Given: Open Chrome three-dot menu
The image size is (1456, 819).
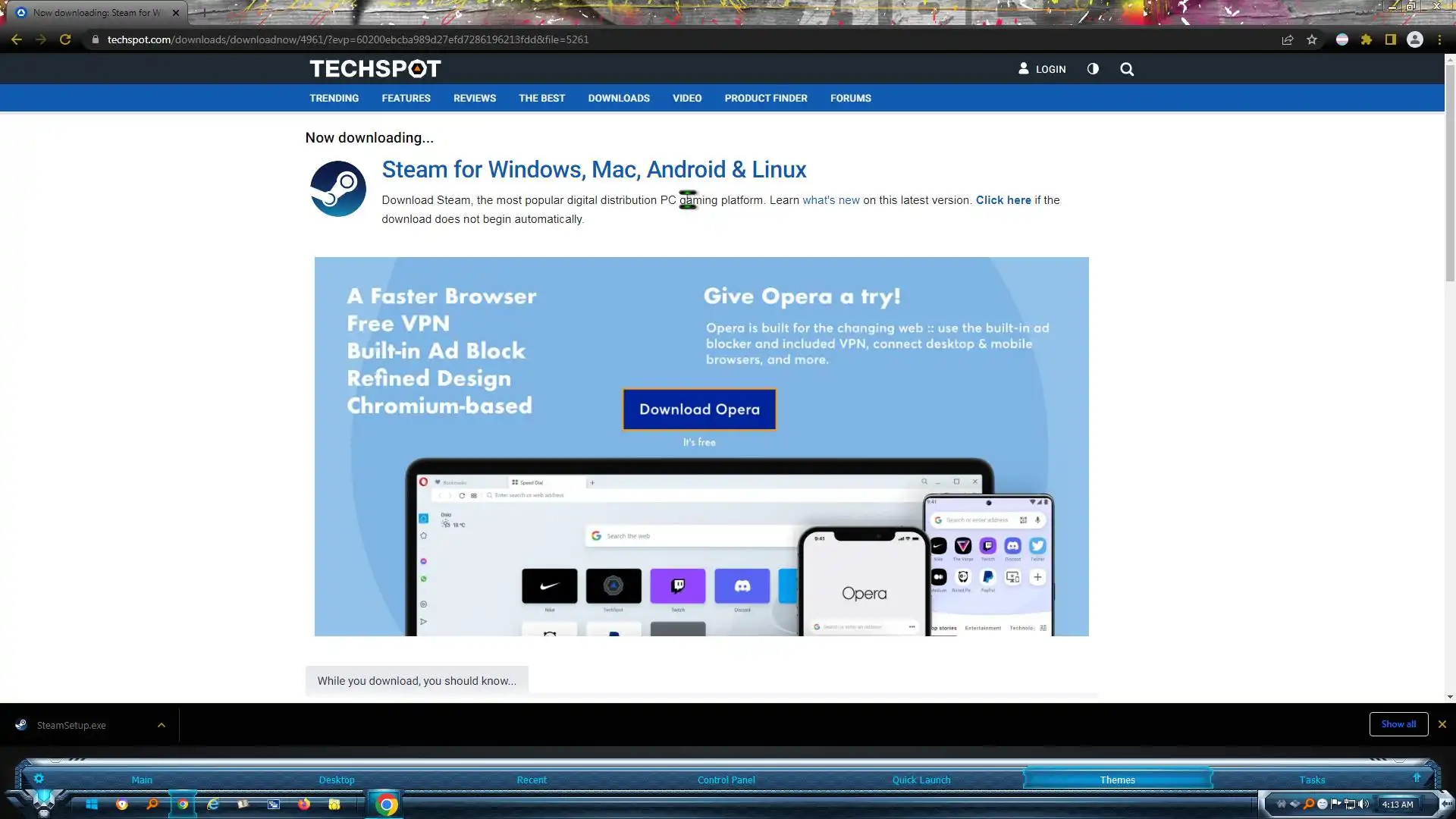Looking at the screenshot, I should click(x=1439, y=39).
